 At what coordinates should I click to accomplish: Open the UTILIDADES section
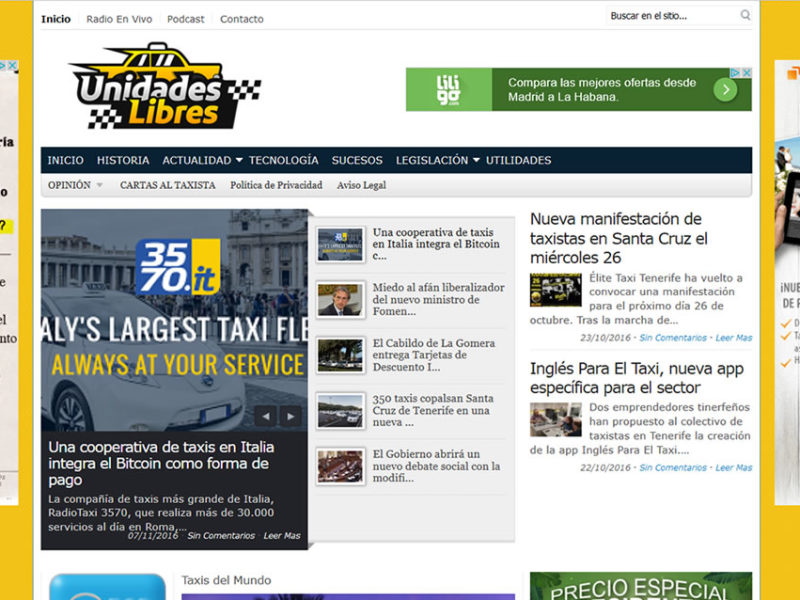pos(518,160)
